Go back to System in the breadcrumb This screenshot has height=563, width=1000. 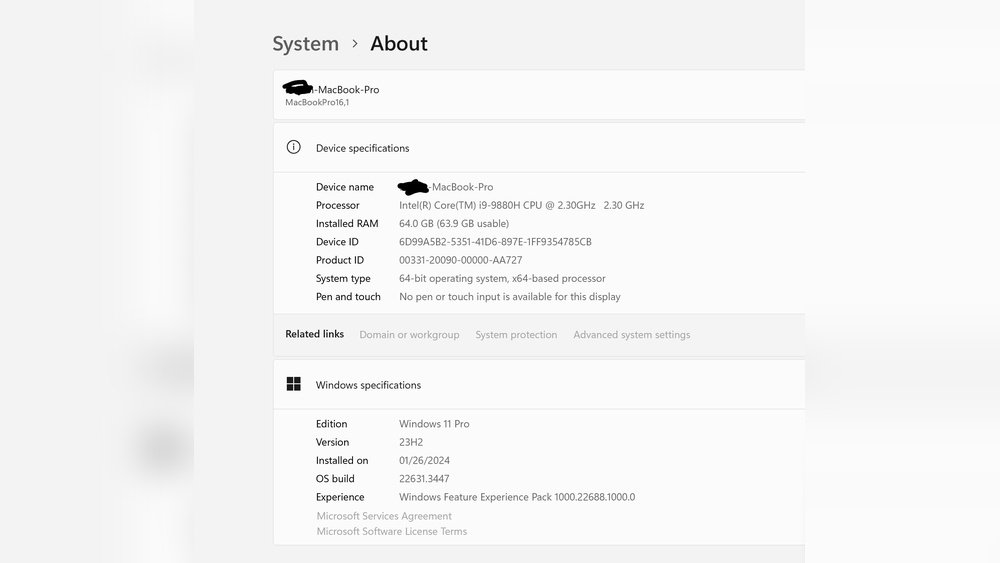coord(305,43)
